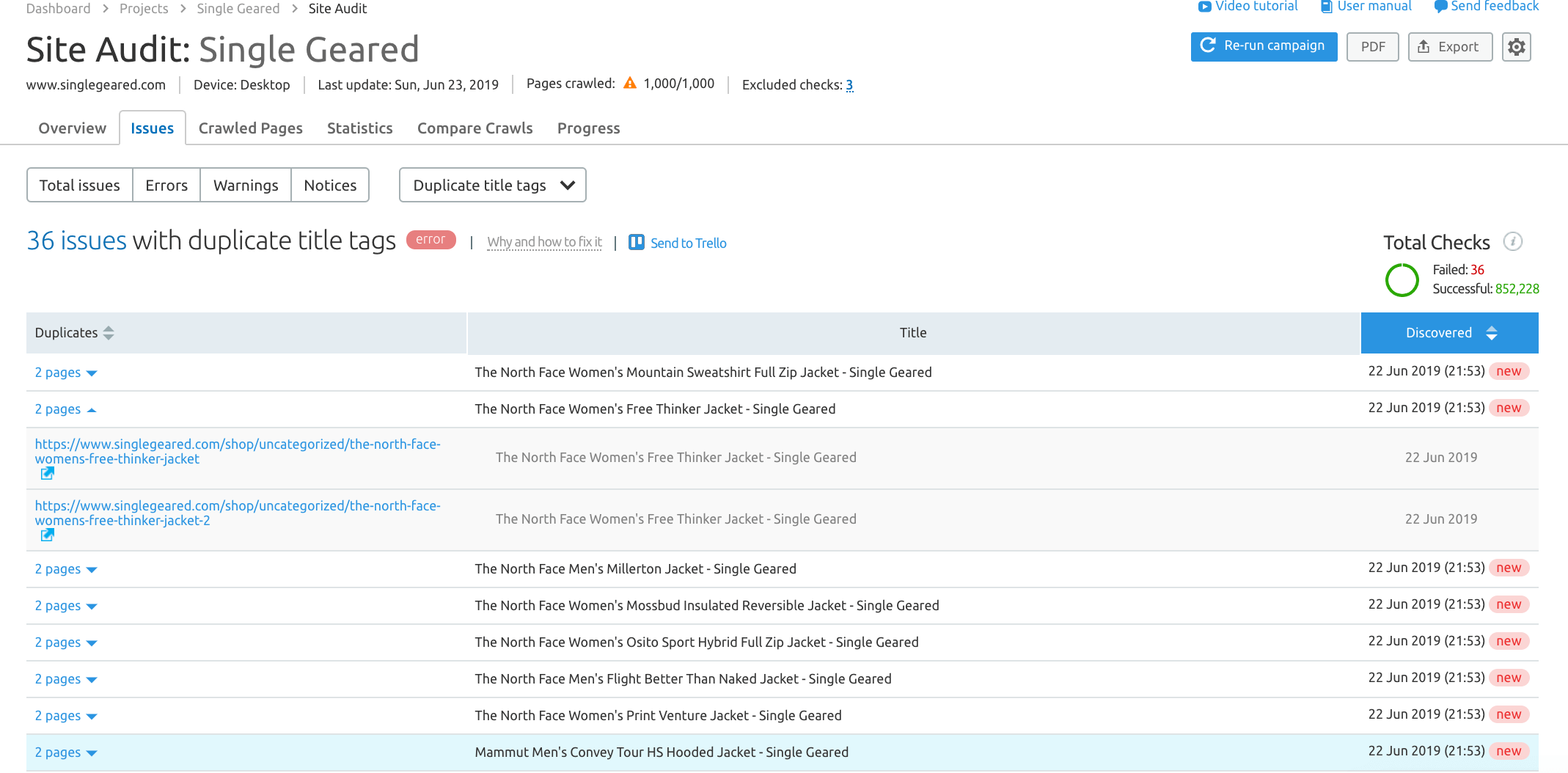The width and height of the screenshot is (1568, 773).
Task: Filter by Warnings
Action: (x=246, y=185)
